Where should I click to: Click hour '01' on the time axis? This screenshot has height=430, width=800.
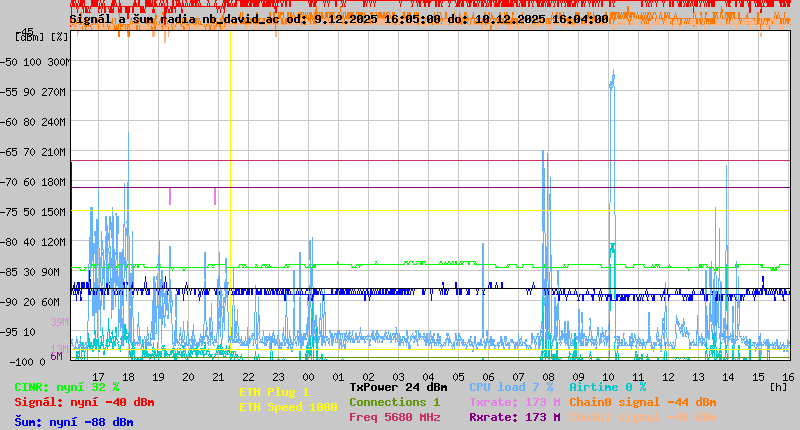click(x=338, y=377)
